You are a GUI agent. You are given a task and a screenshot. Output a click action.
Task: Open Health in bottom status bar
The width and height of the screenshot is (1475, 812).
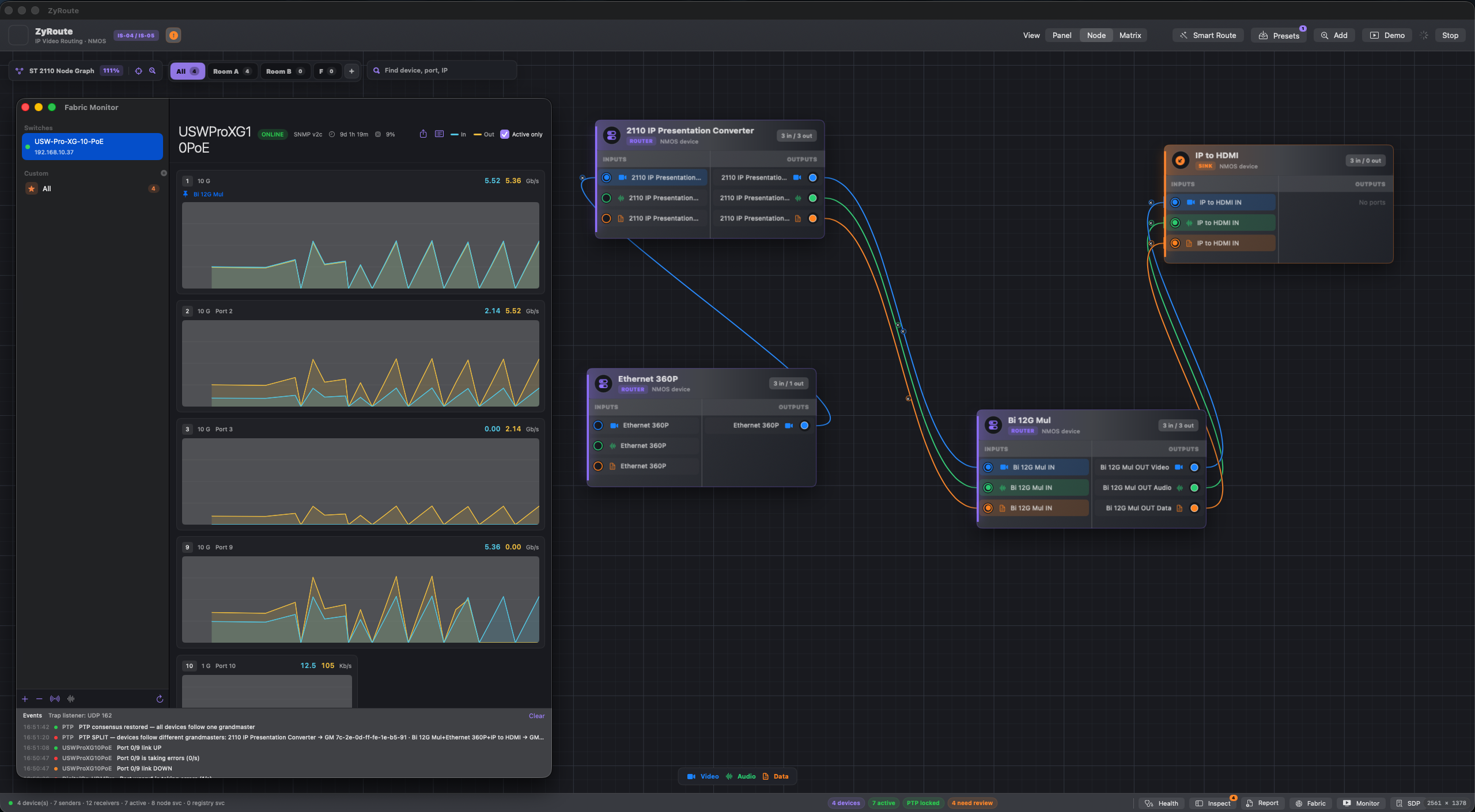coord(1162,803)
